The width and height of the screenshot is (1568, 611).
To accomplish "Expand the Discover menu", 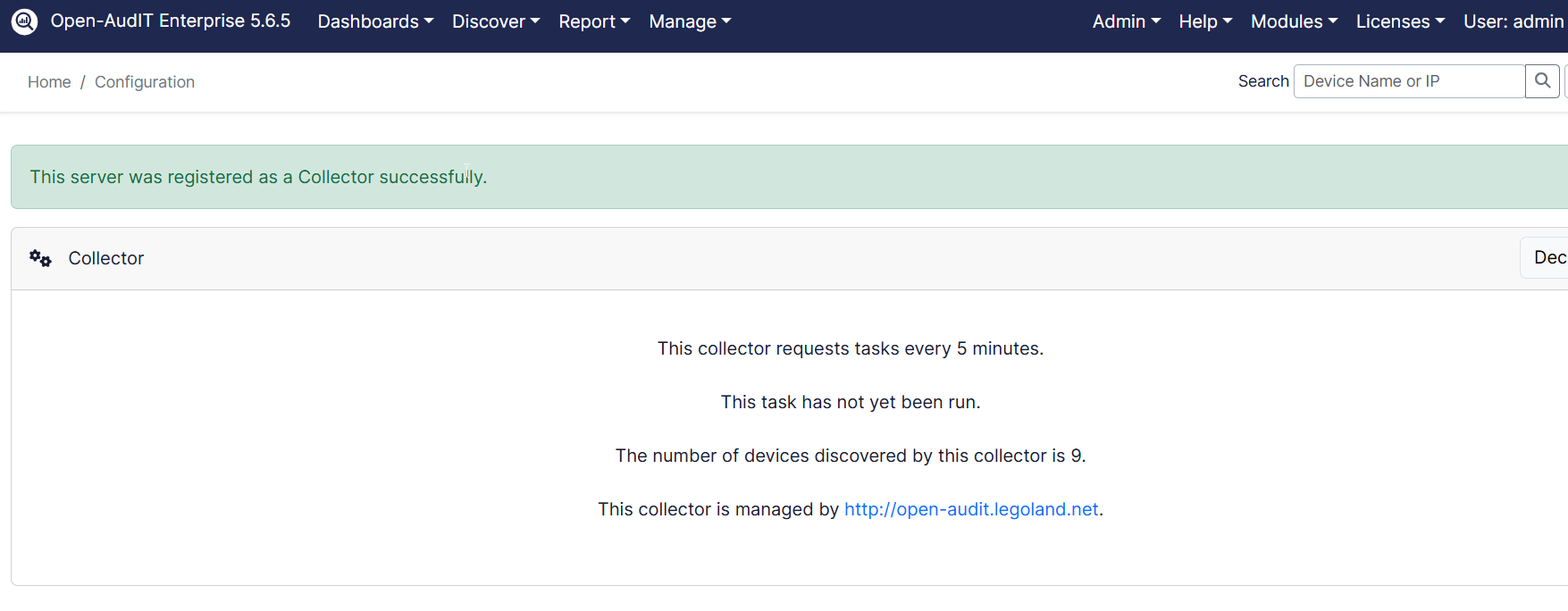I will pyautogui.click(x=495, y=21).
